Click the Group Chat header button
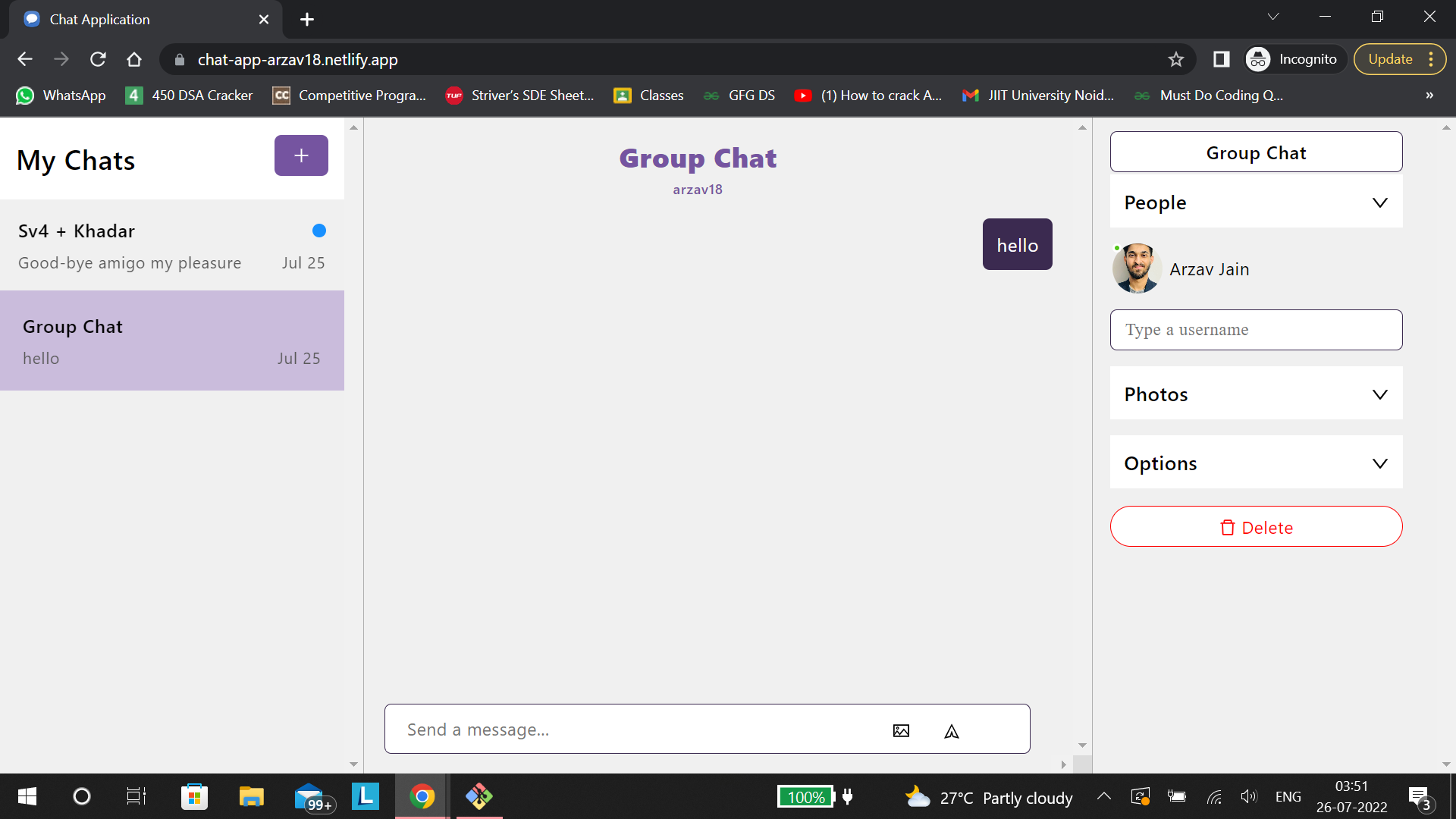 1255,152
